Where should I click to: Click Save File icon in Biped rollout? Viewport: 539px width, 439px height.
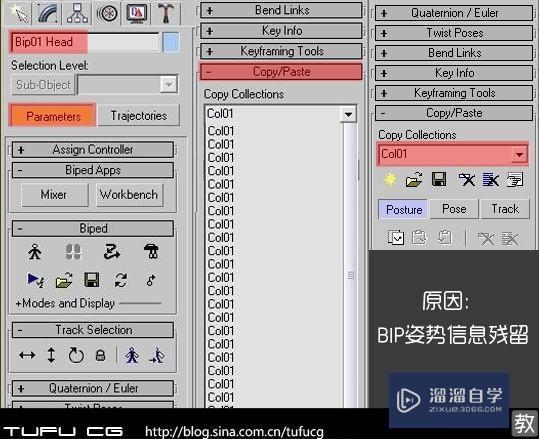click(92, 280)
